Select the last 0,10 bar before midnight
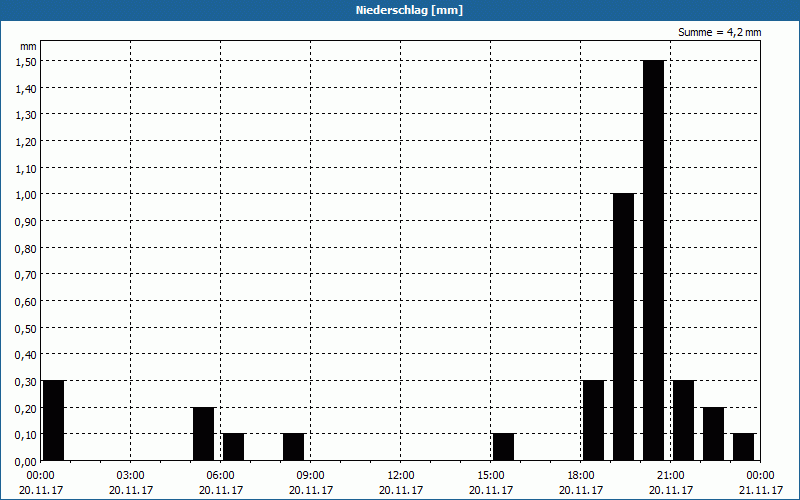This screenshot has height=500, width=800. click(744, 447)
